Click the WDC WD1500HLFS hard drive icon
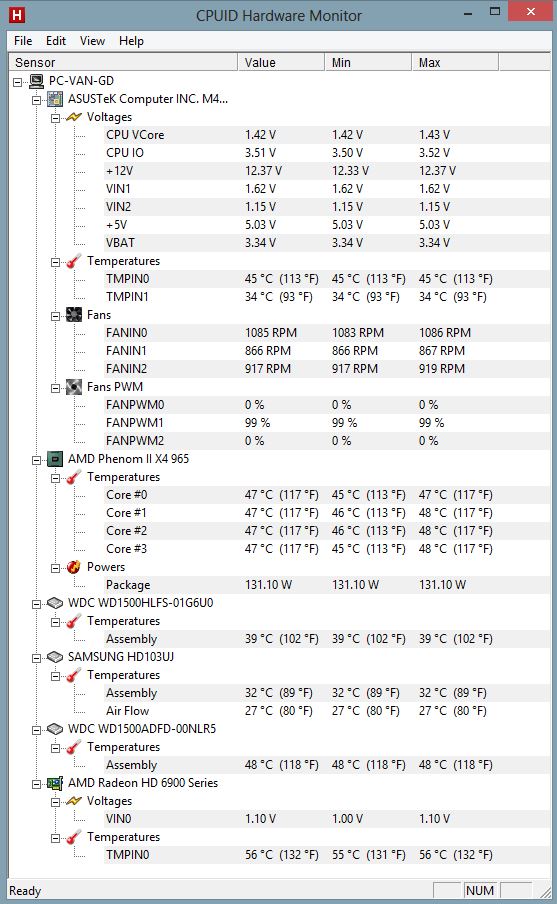Screen dimensions: 557x904 [x=55, y=603]
